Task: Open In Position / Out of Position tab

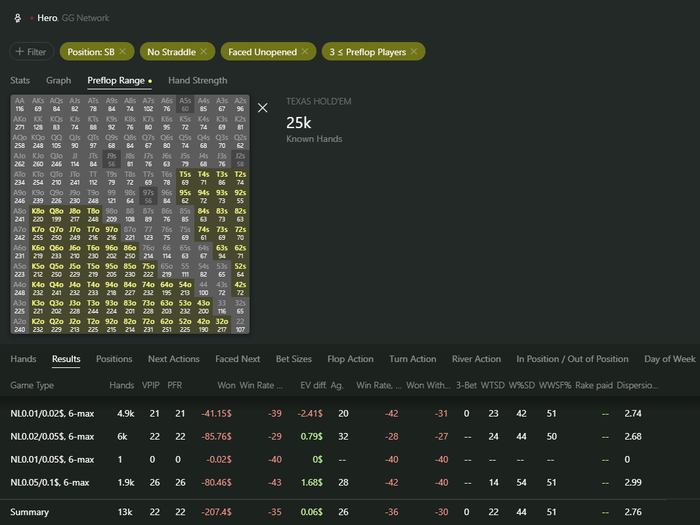Action: click(x=572, y=359)
